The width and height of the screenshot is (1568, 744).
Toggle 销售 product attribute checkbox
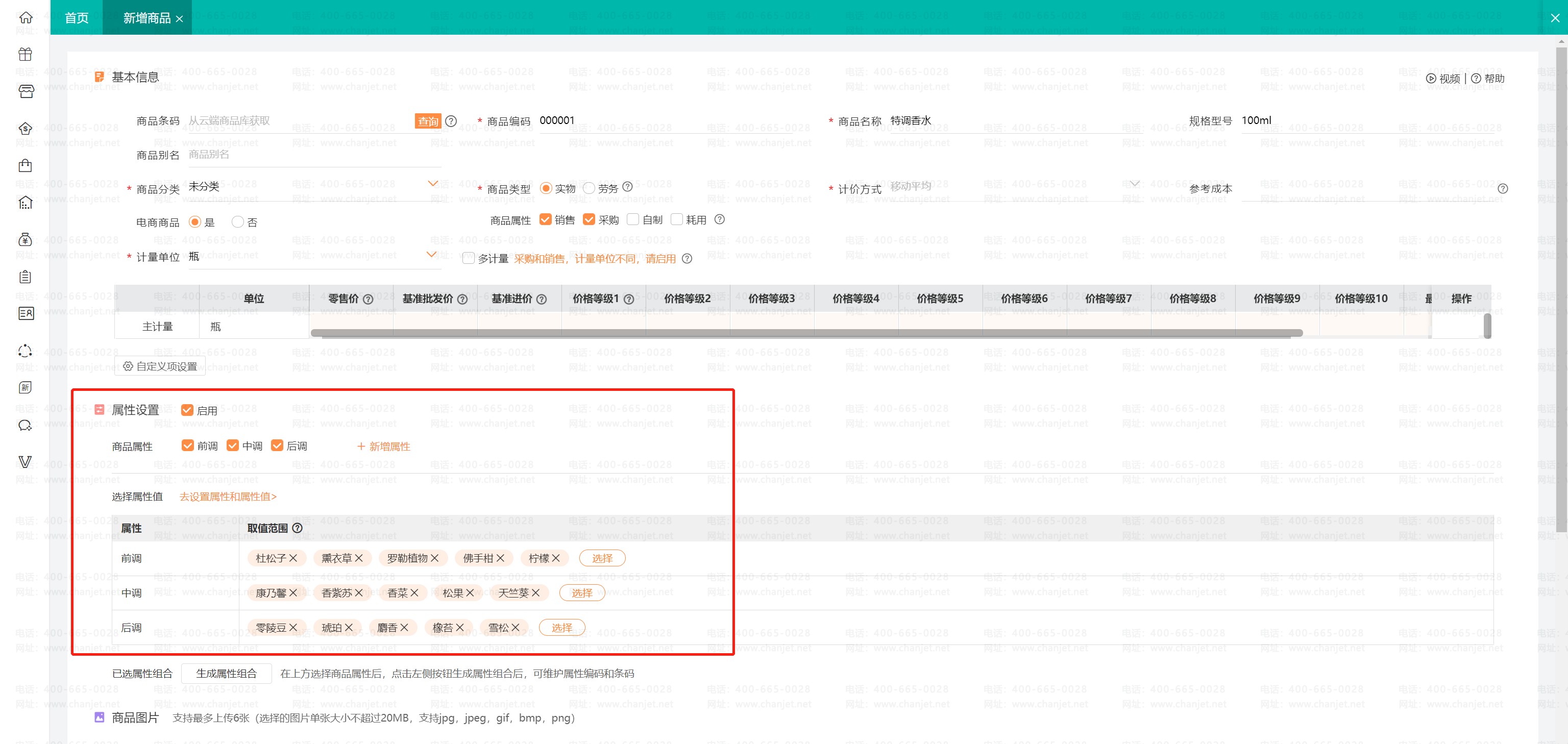click(546, 219)
